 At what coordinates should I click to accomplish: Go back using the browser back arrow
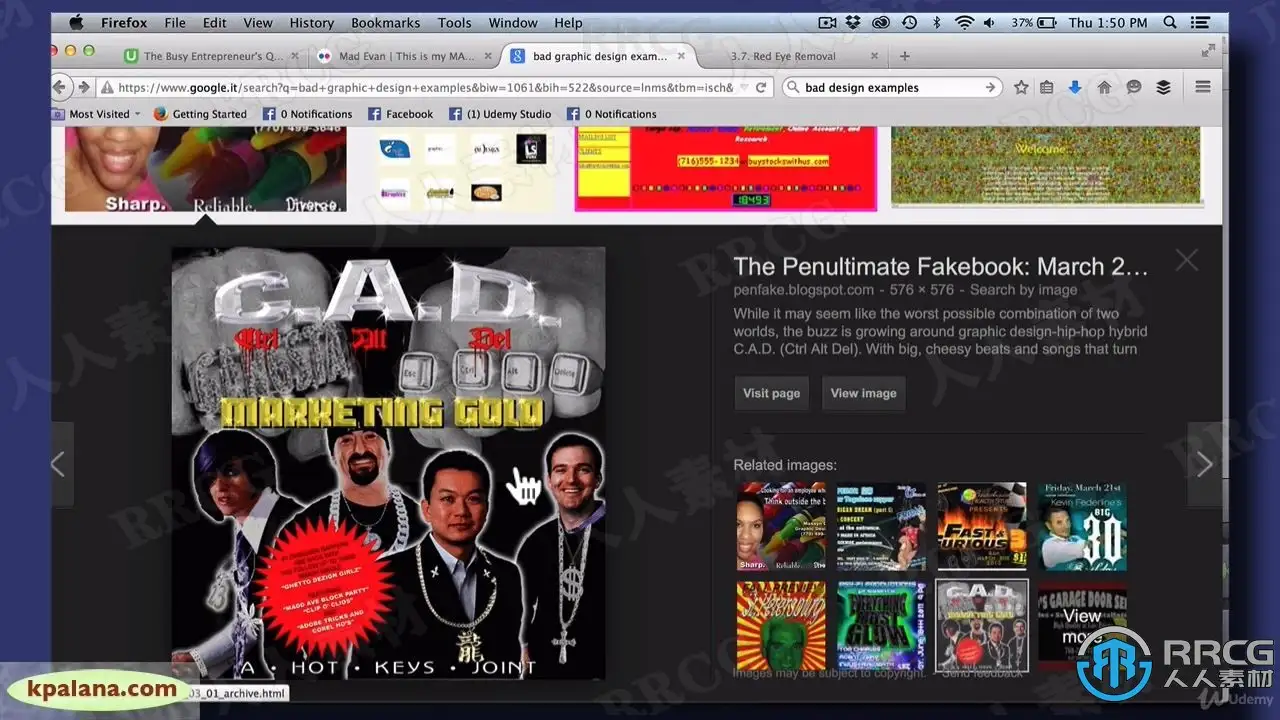[60, 87]
